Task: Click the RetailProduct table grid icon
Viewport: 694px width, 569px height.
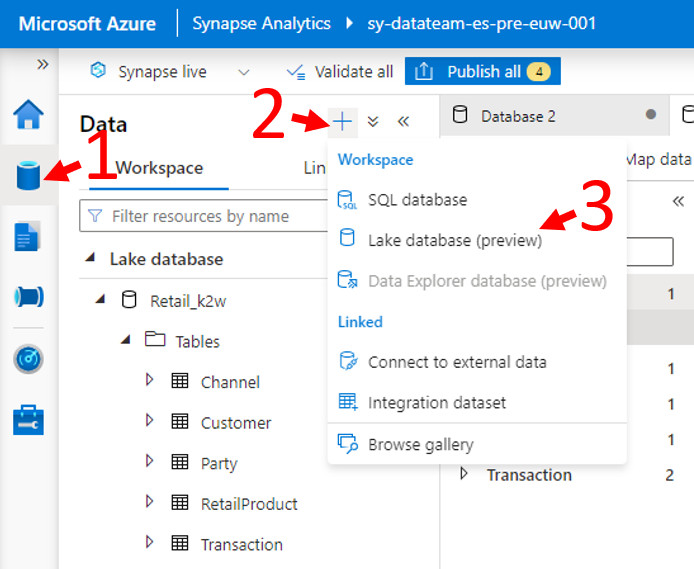Action: tap(180, 503)
